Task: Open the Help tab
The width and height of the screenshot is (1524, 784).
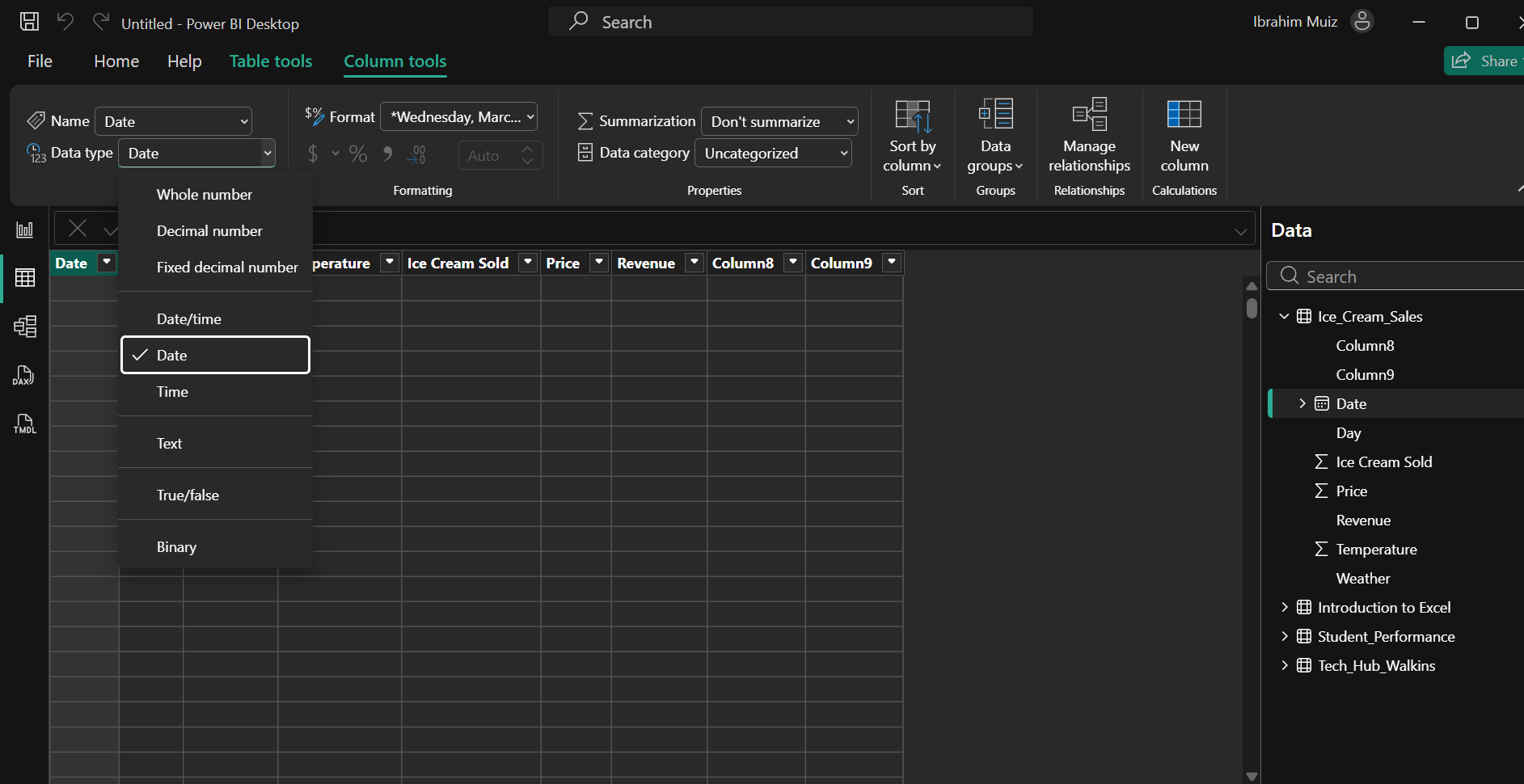Action: pos(184,61)
